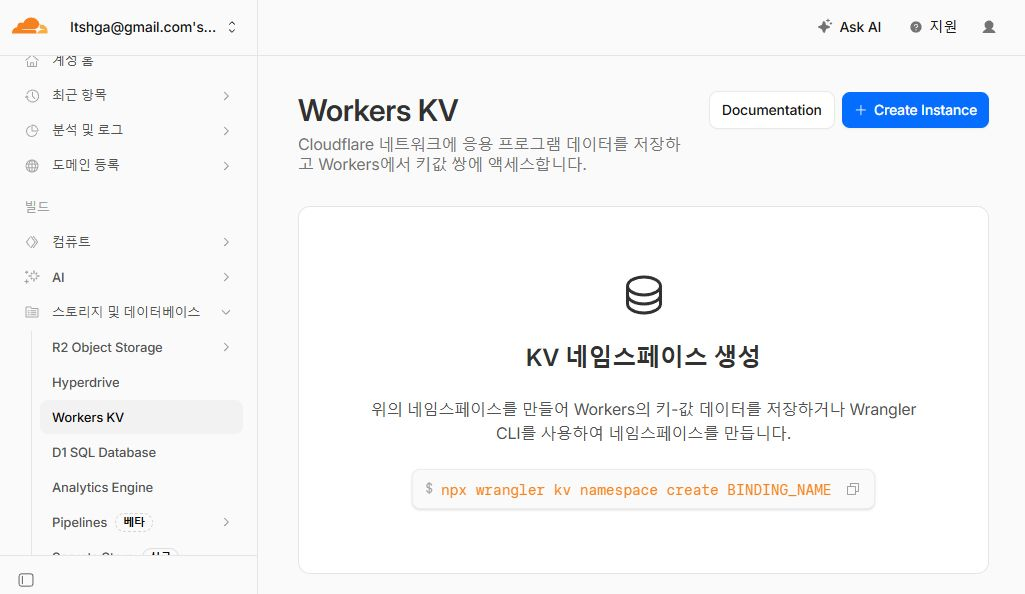The image size is (1025, 594).
Task: Open Analytics Engine
Action: pyautogui.click(x=103, y=487)
